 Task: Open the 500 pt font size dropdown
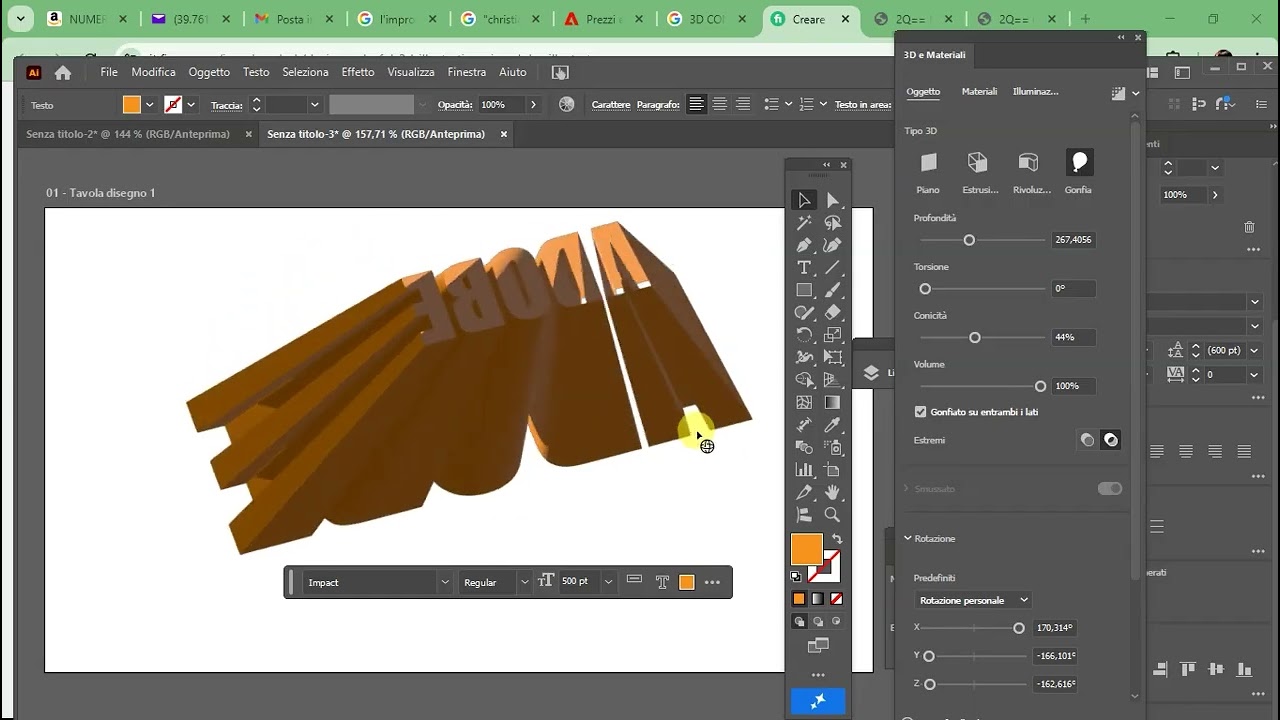(x=607, y=582)
